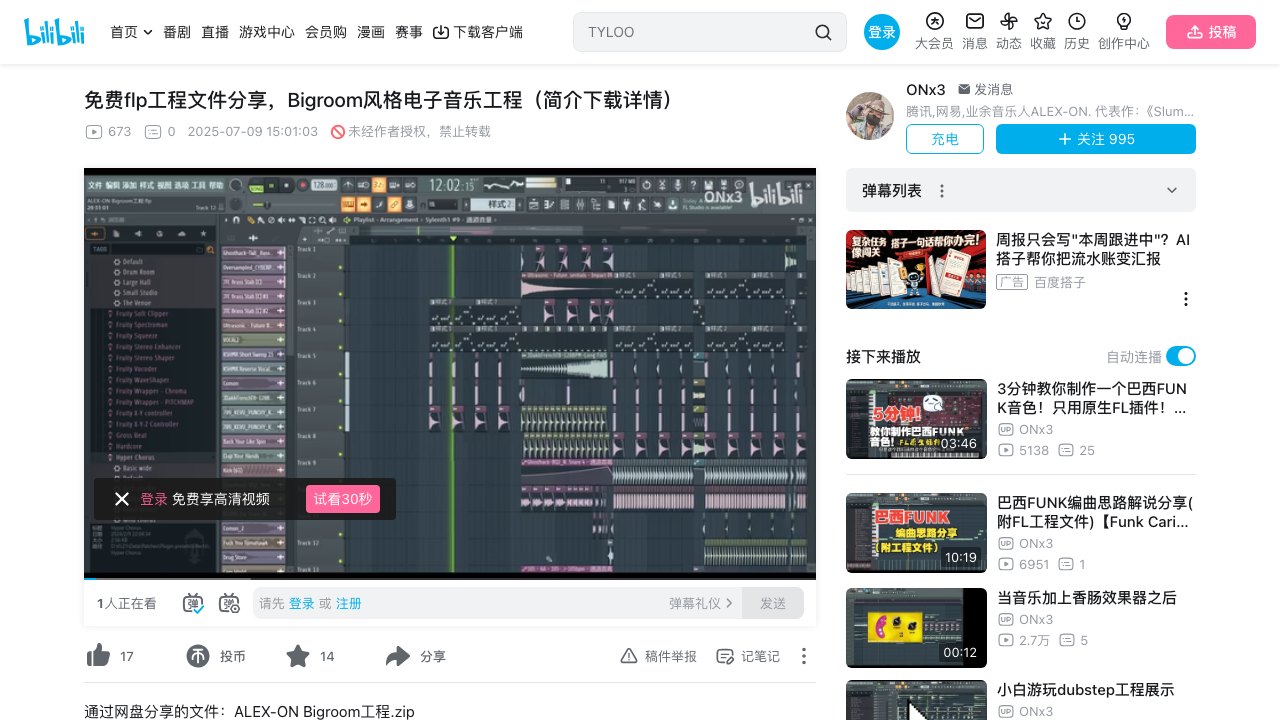Open the 赛事 menu item

point(409,32)
